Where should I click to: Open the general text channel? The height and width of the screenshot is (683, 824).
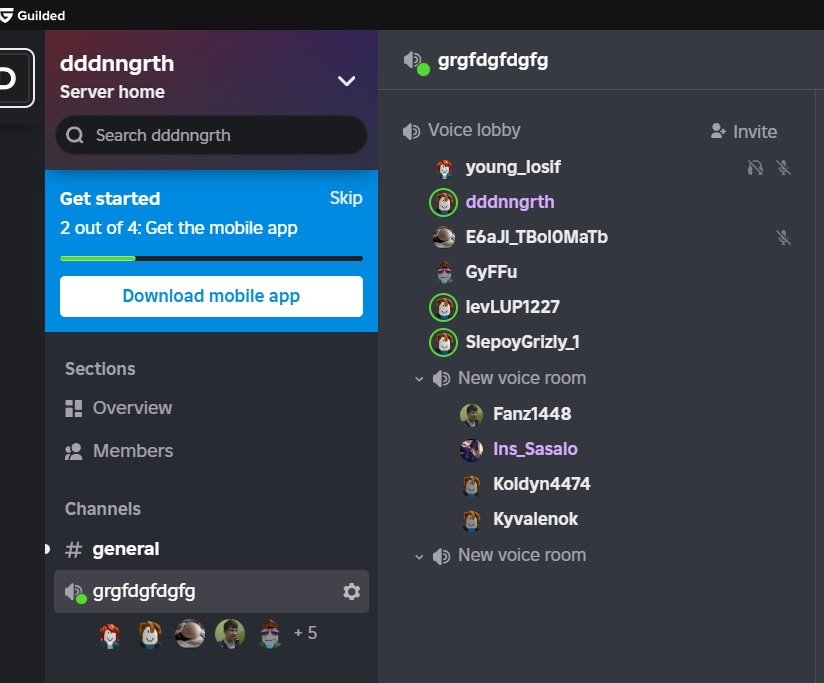click(x=125, y=549)
